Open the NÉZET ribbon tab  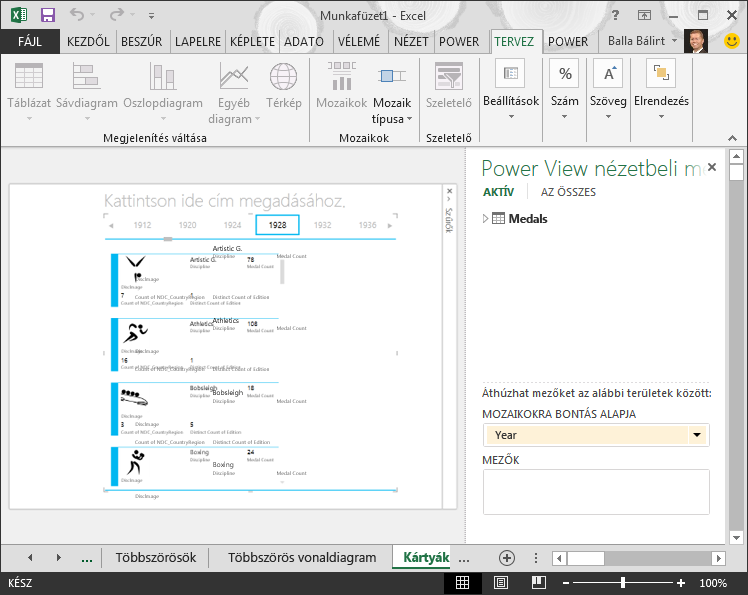pos(411,42)
